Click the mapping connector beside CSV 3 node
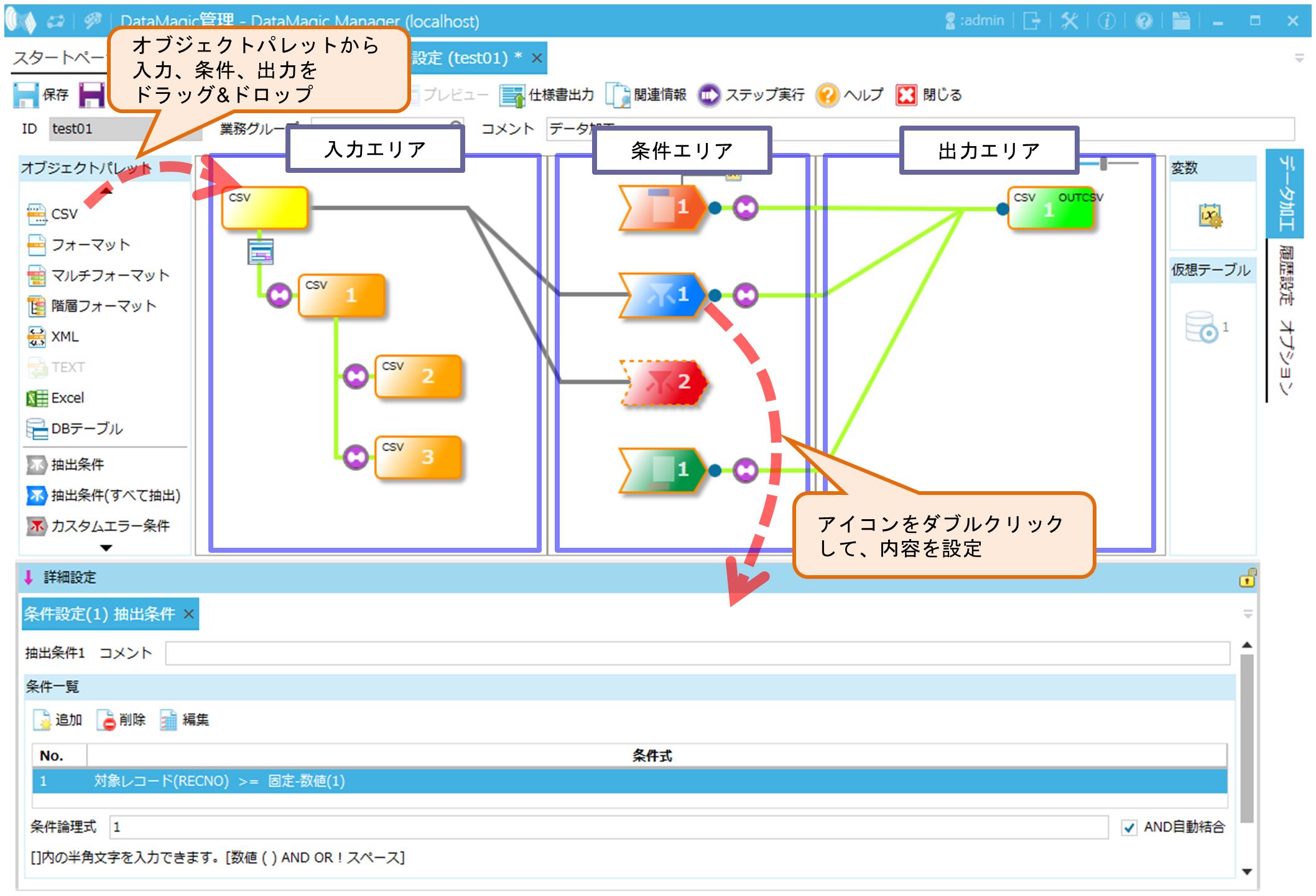 pyautogui.click(x=356, y=458)
